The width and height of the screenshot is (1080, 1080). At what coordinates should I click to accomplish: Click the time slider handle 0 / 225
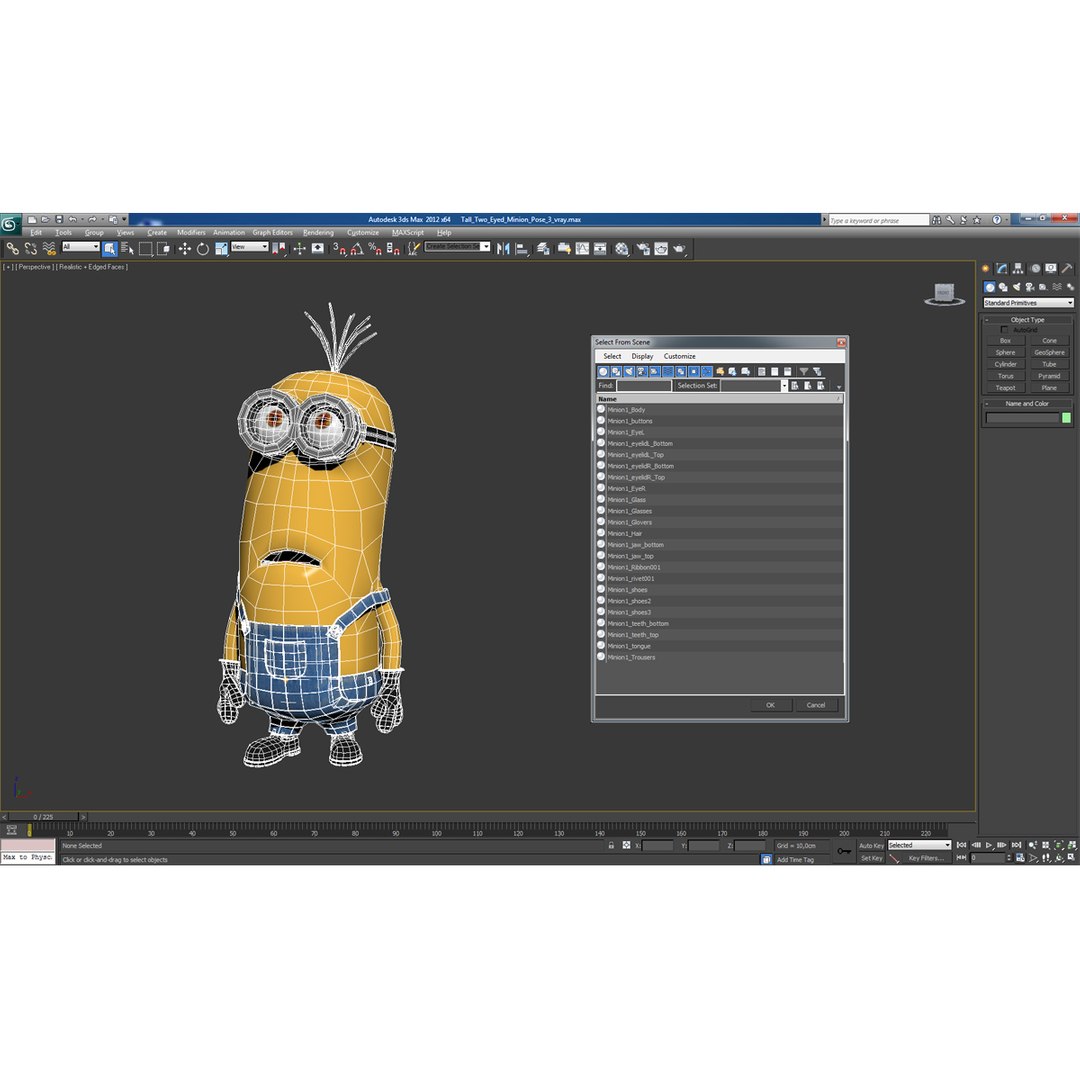[x=43, y=817]
